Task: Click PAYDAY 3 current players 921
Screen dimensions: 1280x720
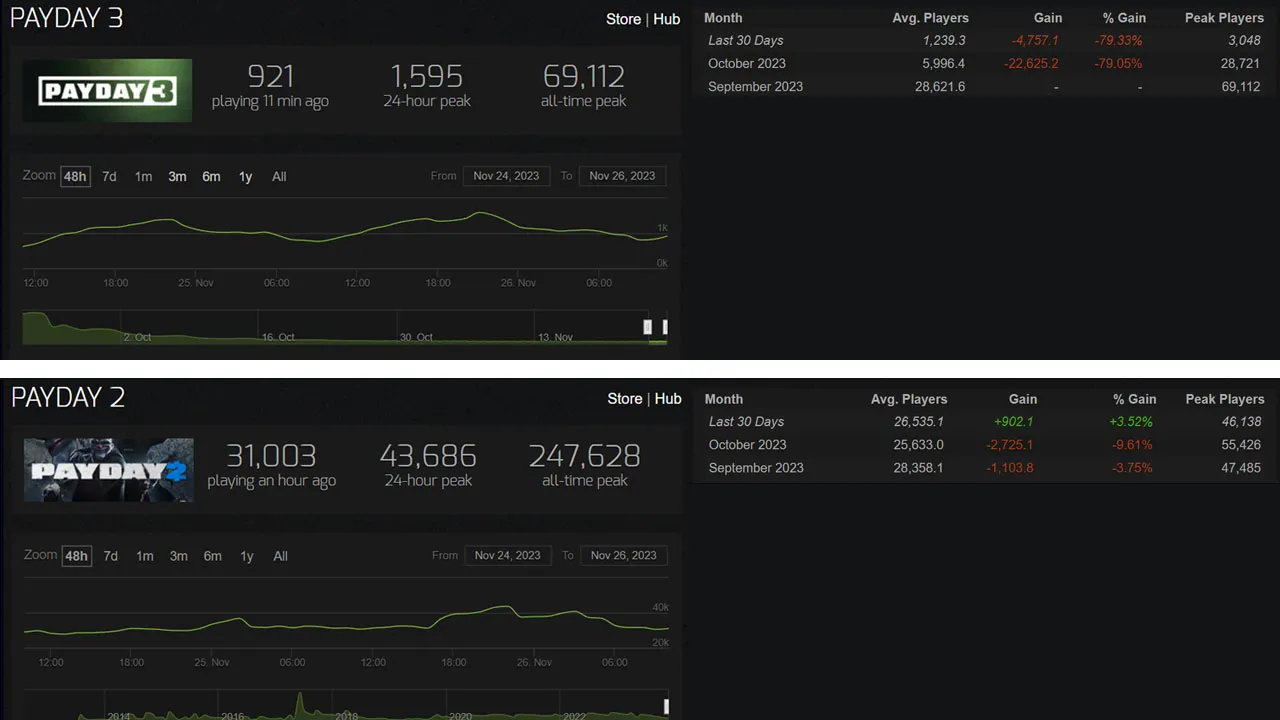Action: tap(270, 76)
